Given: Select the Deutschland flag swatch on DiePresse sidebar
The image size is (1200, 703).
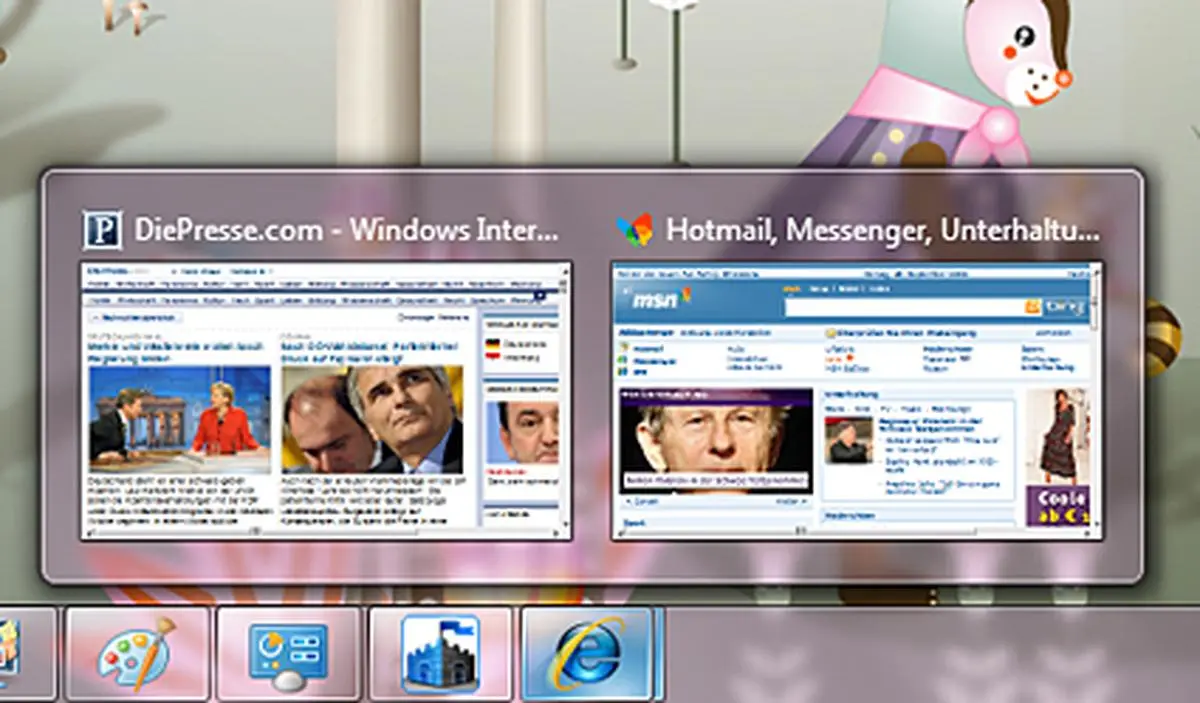Looking at the screenshot, I should [492, 343].
